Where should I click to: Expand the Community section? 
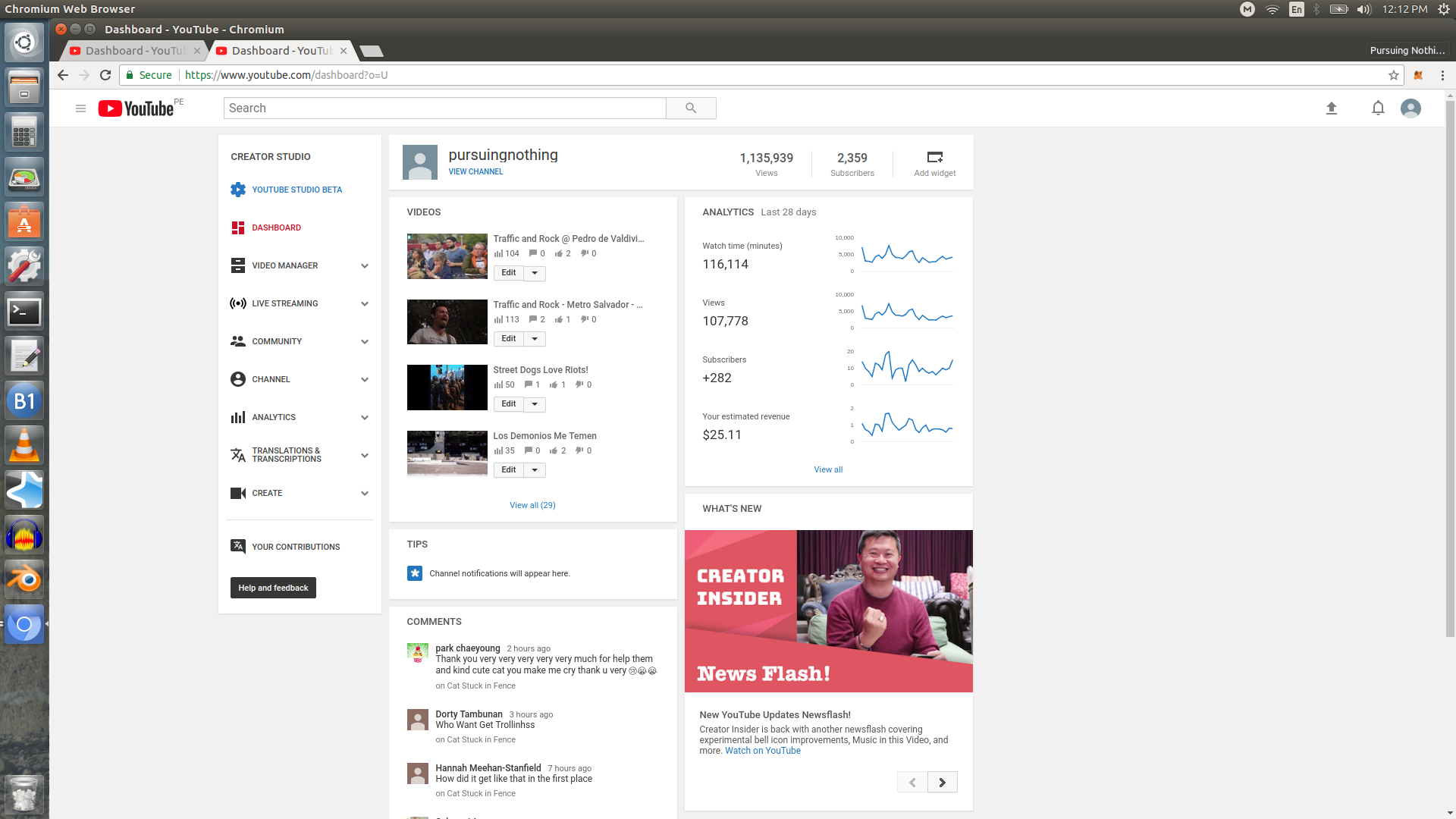[x=365, y=341]
